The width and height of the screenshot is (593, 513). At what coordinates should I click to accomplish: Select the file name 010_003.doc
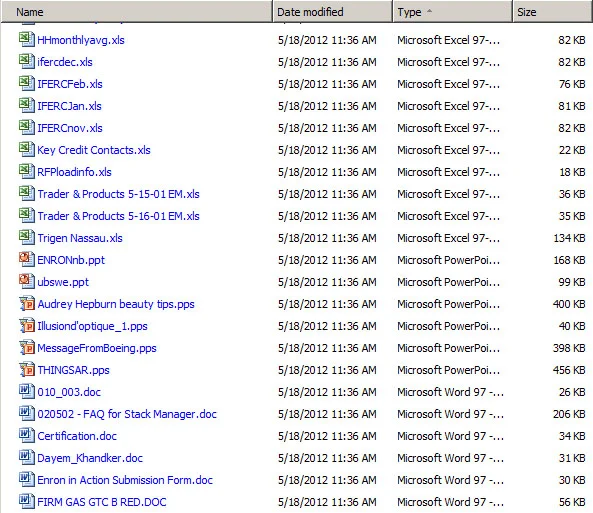69,392
